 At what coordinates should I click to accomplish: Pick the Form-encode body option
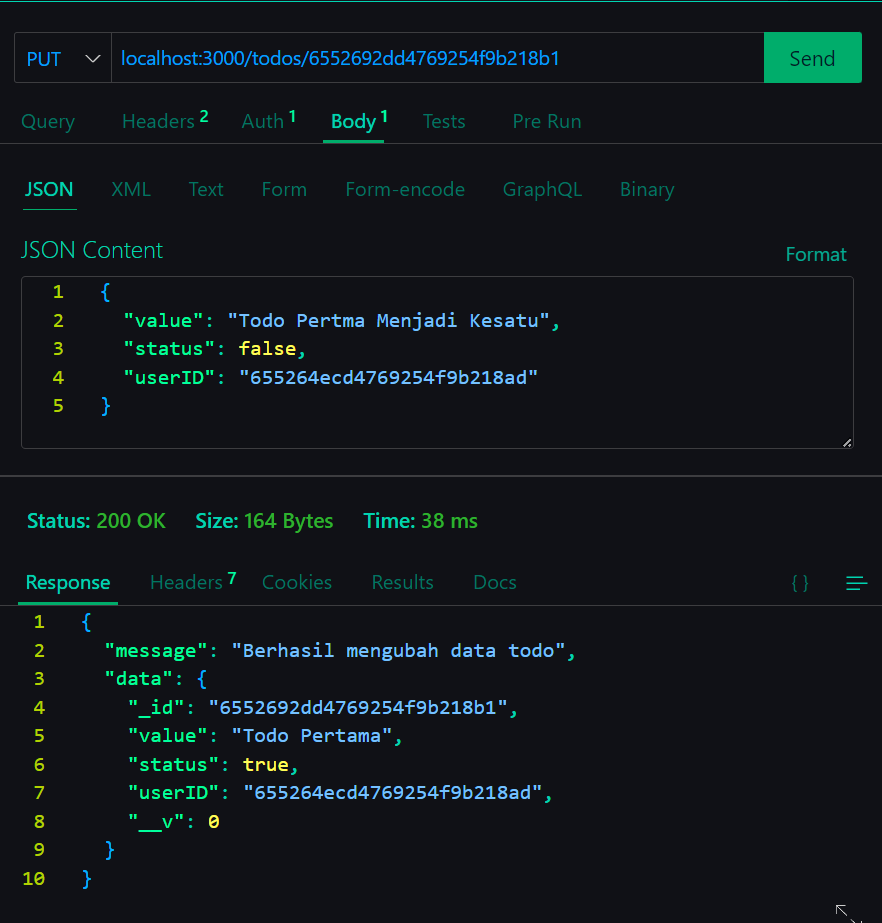(x=405, y=189)
